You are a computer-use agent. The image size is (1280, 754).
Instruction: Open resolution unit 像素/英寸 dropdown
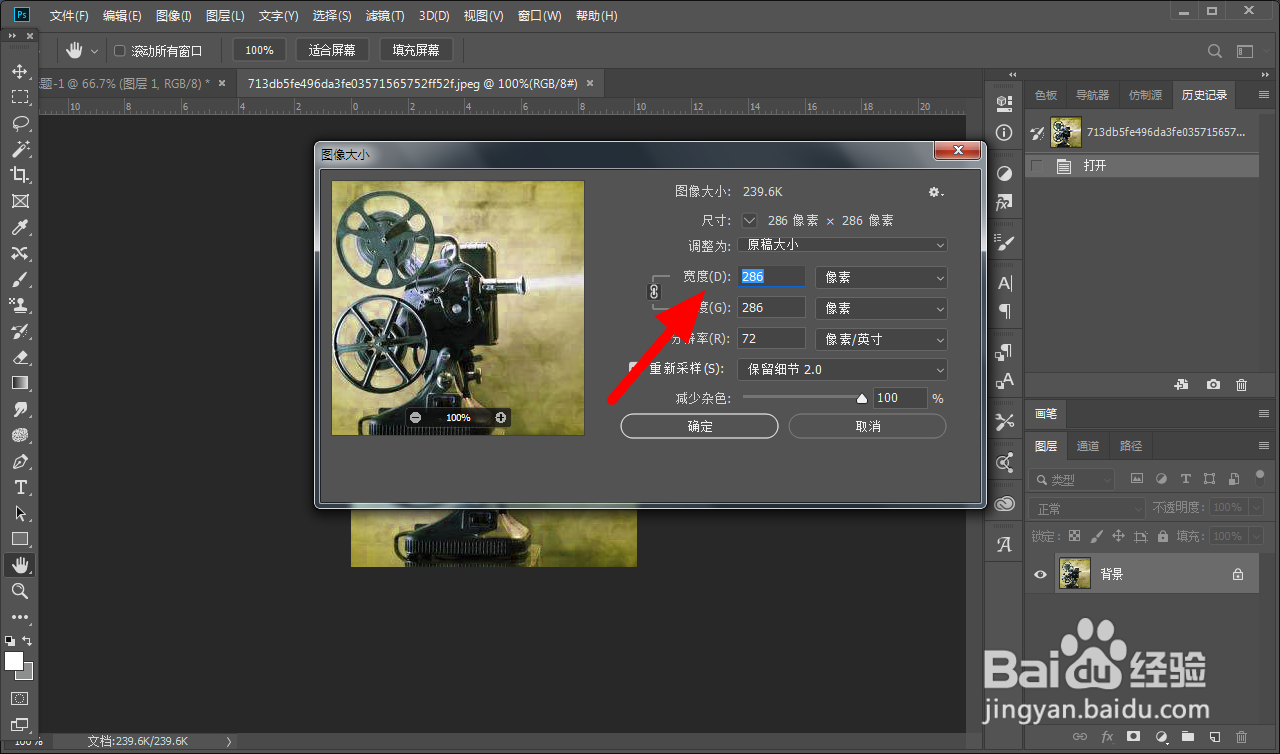(x=881, y=339)
